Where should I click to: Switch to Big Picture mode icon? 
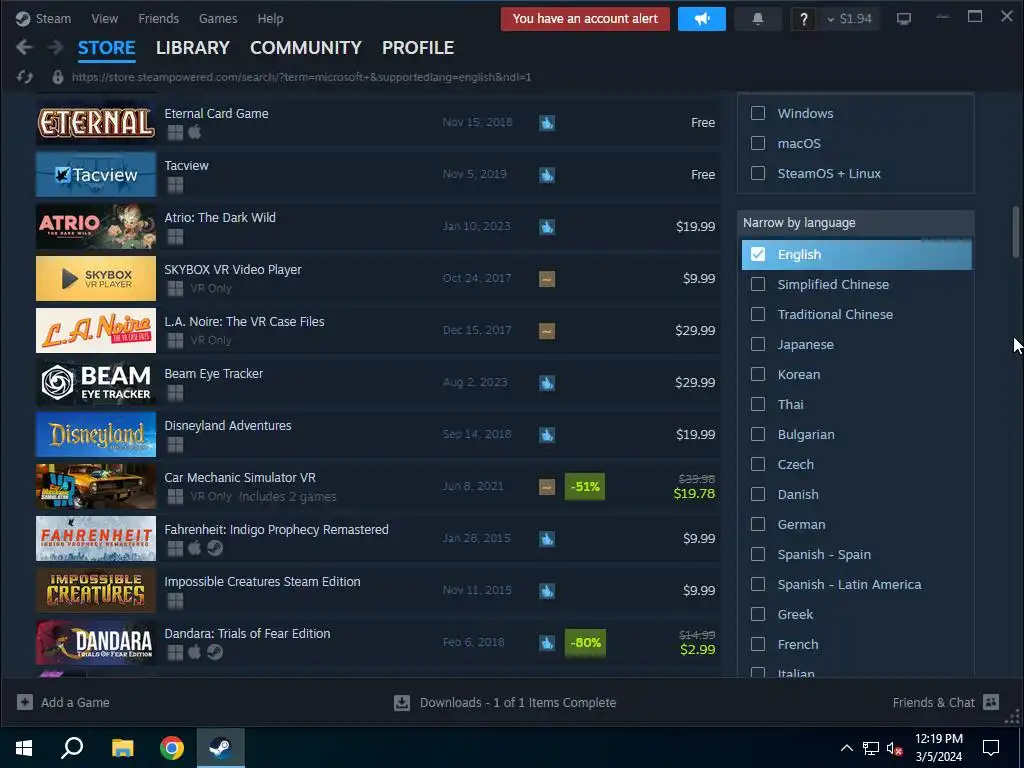pos(903,19)
